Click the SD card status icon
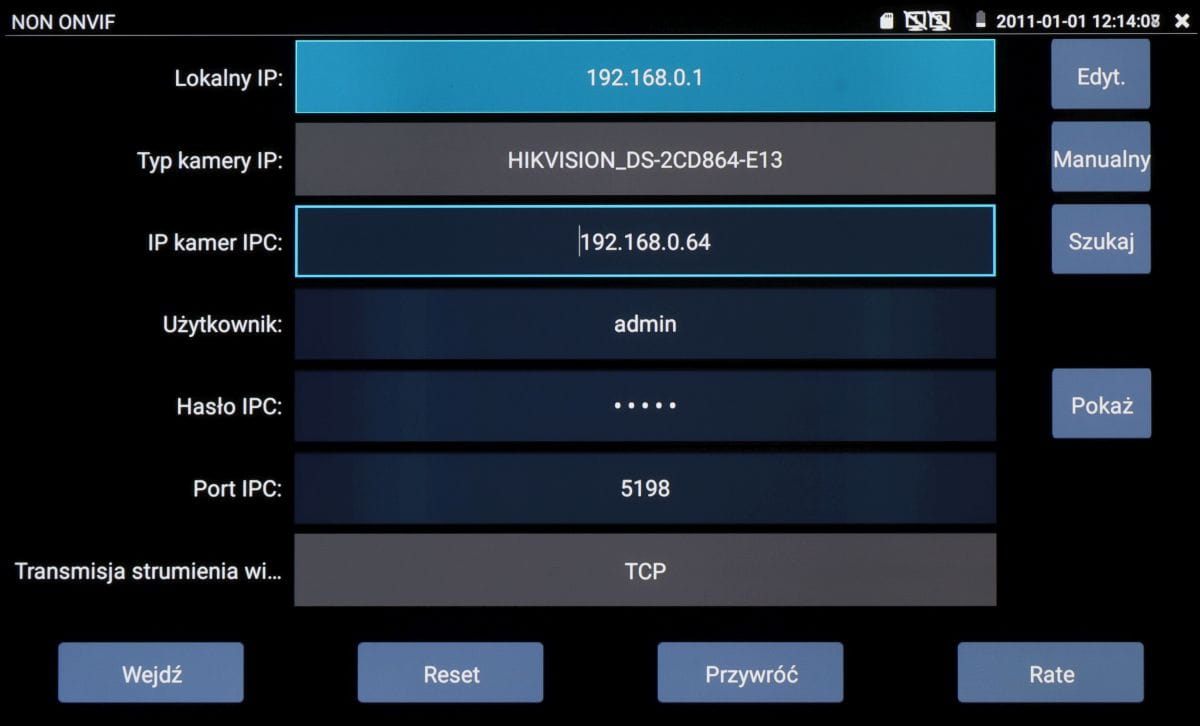This screenshot has height=726, width=1200. 886,20
